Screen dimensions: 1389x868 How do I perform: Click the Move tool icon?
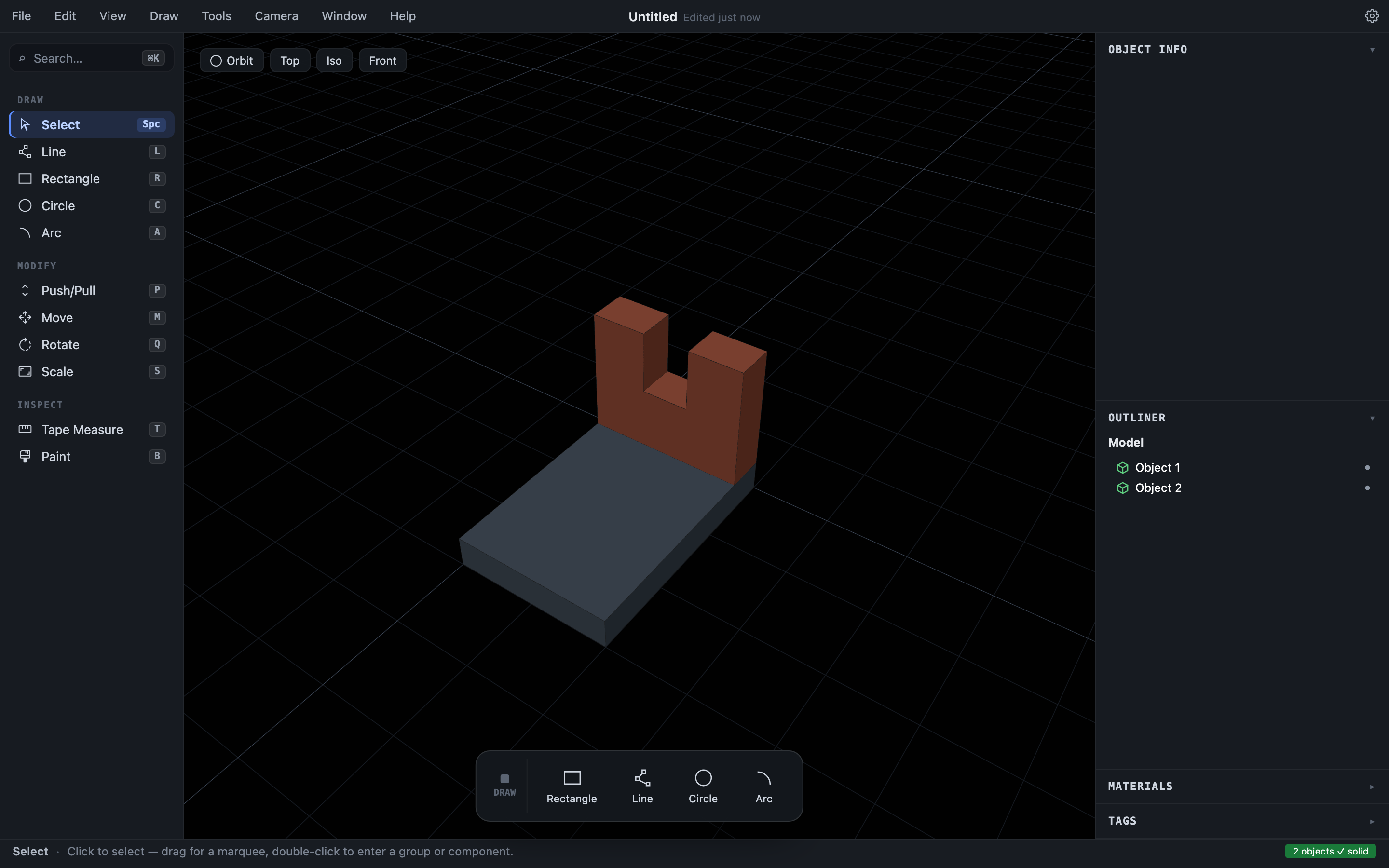coord(25,317)
